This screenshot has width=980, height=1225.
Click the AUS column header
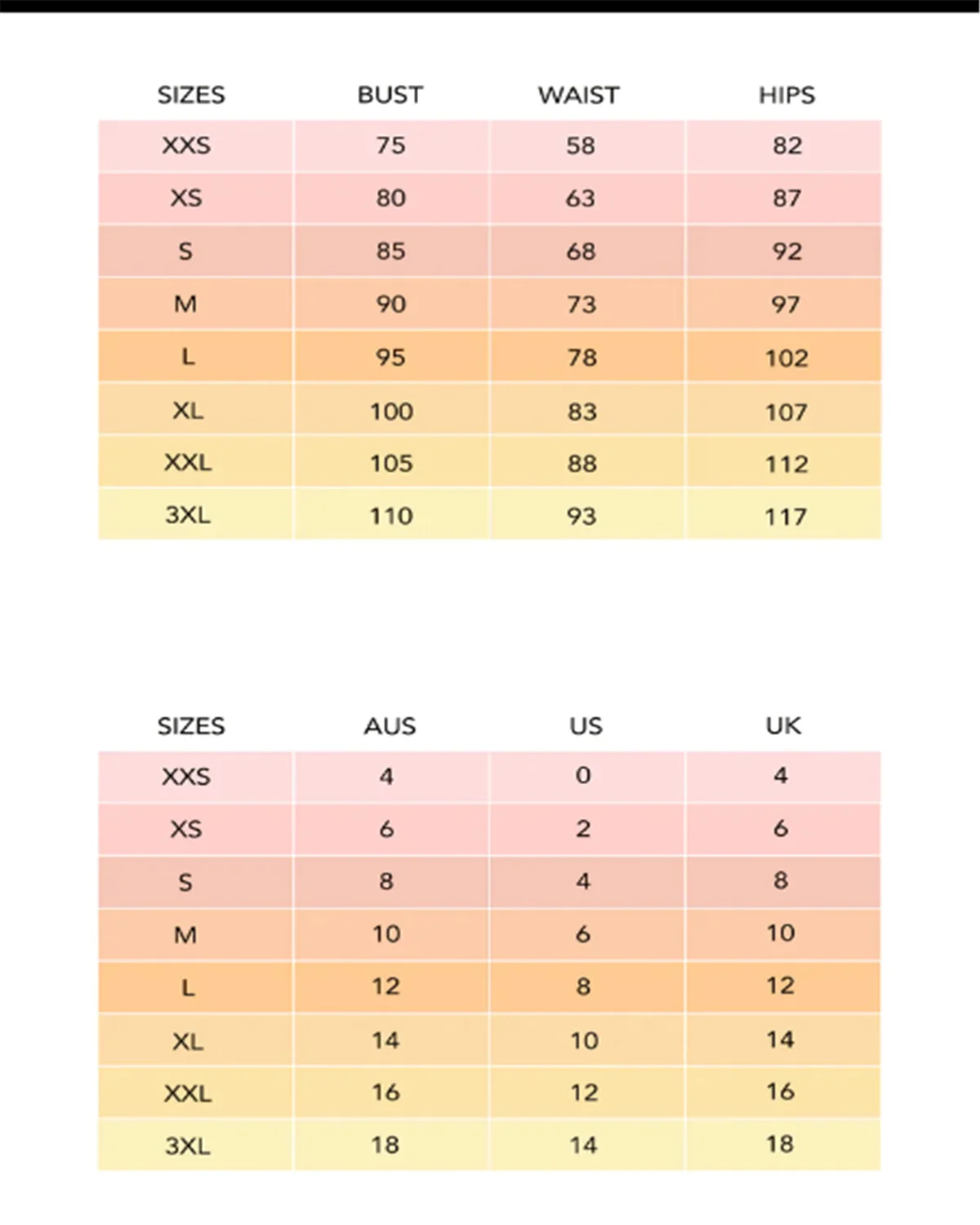pos(390,726)
